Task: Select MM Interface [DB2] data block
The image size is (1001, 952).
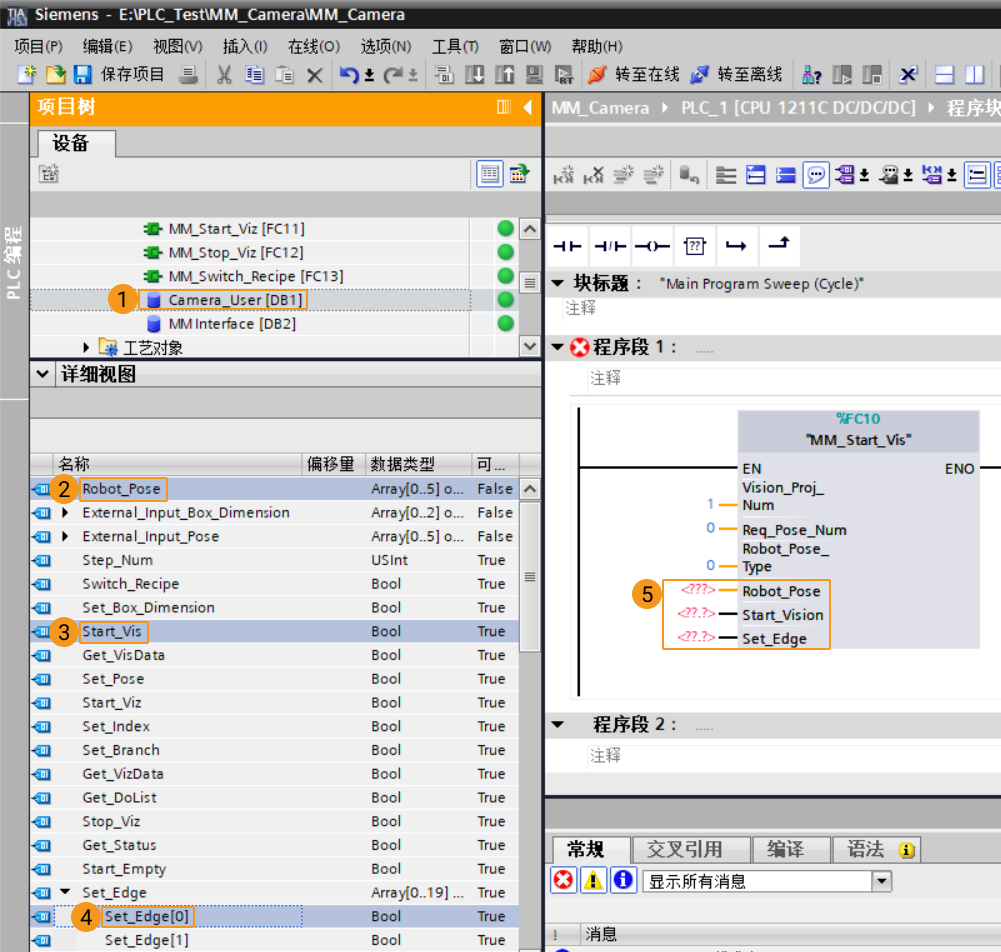Action: [232, 324]
